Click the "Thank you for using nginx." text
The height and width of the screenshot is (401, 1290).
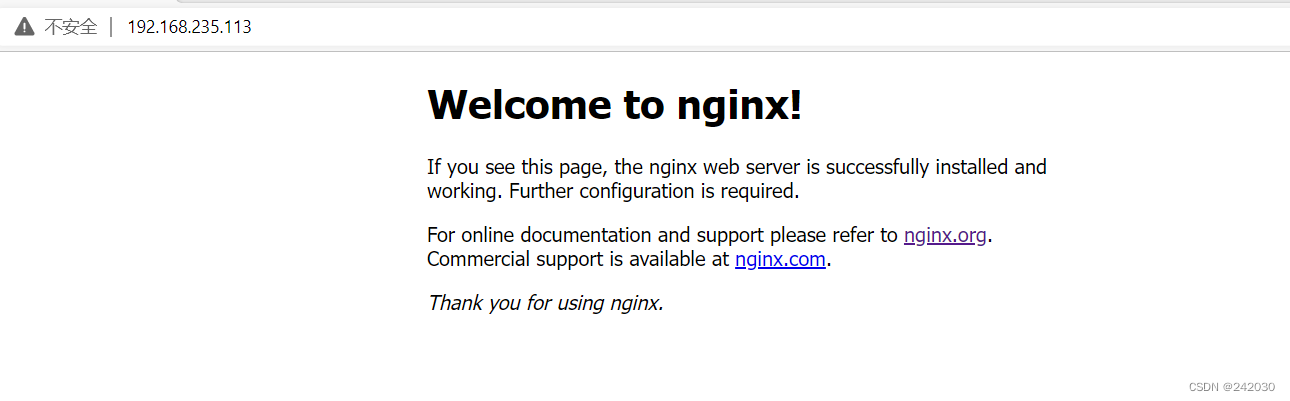pyautogui.click(x=545, y=302)
